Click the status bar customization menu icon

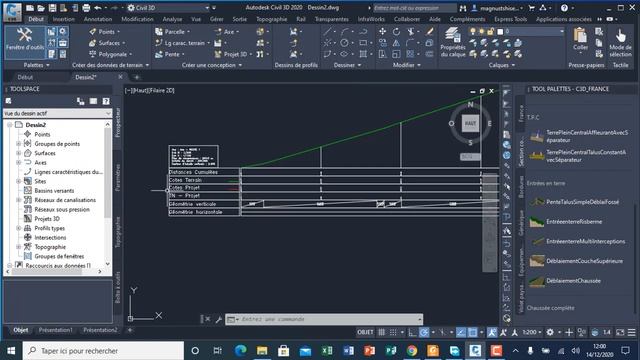pyautogui.click(x=631, y=332)
